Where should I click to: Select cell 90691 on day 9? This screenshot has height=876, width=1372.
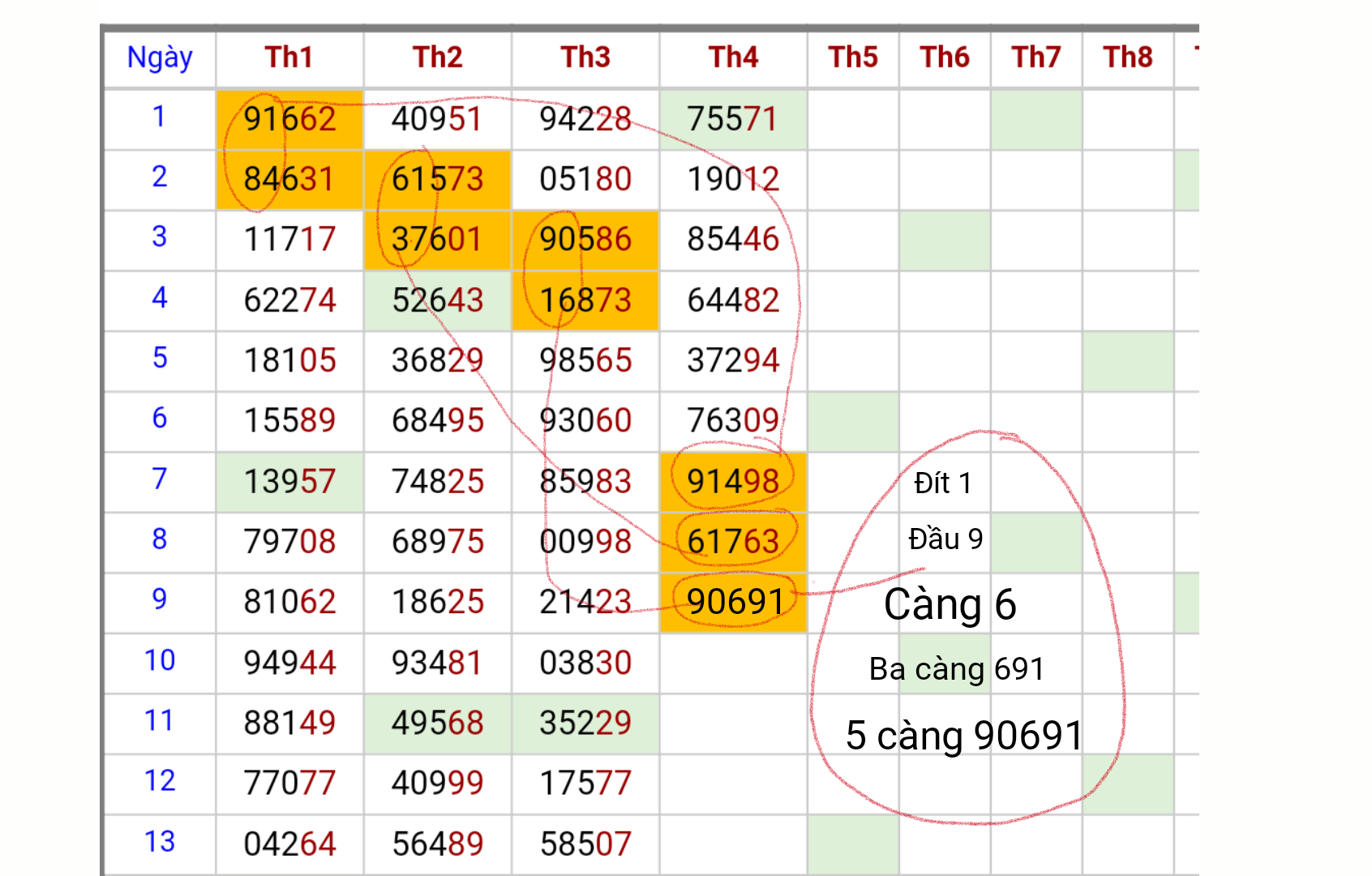(733, 603)
